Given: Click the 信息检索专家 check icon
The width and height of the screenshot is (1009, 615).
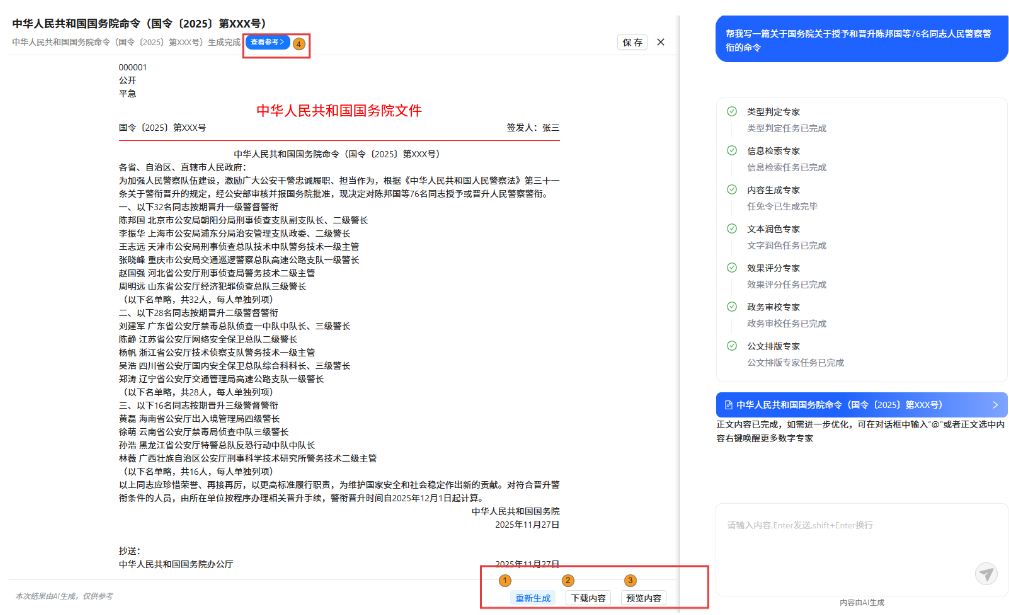Looking at the screenshot, I should [x=732, y=151].
